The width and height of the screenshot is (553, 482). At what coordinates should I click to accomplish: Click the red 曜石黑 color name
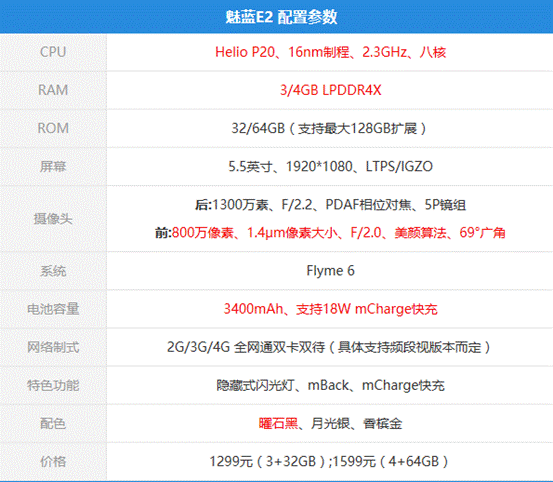pos(278,423)
